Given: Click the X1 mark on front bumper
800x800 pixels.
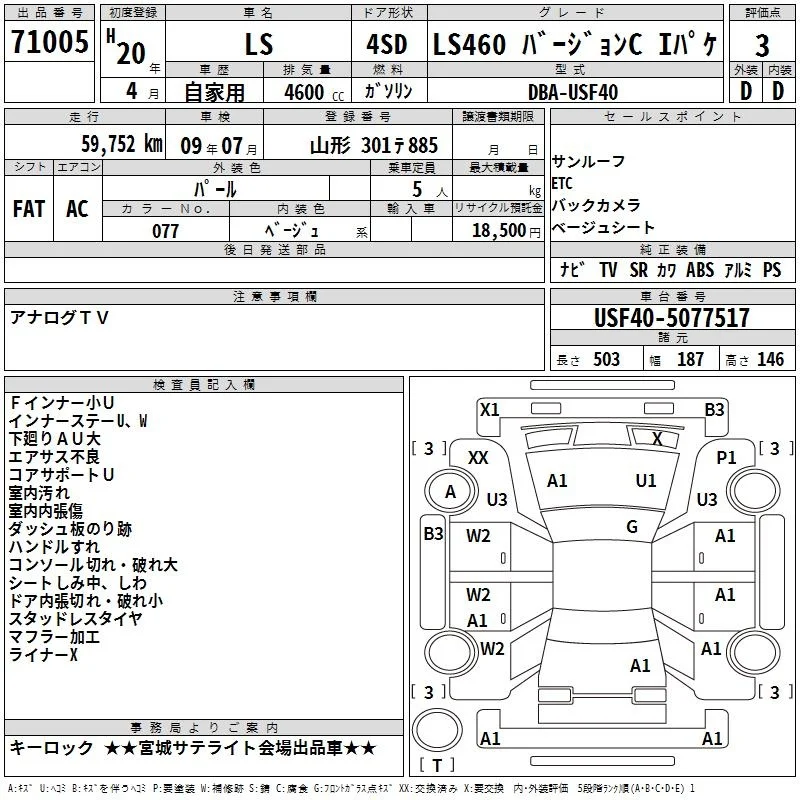Looking at the screenshot, I should click(489, 410).
